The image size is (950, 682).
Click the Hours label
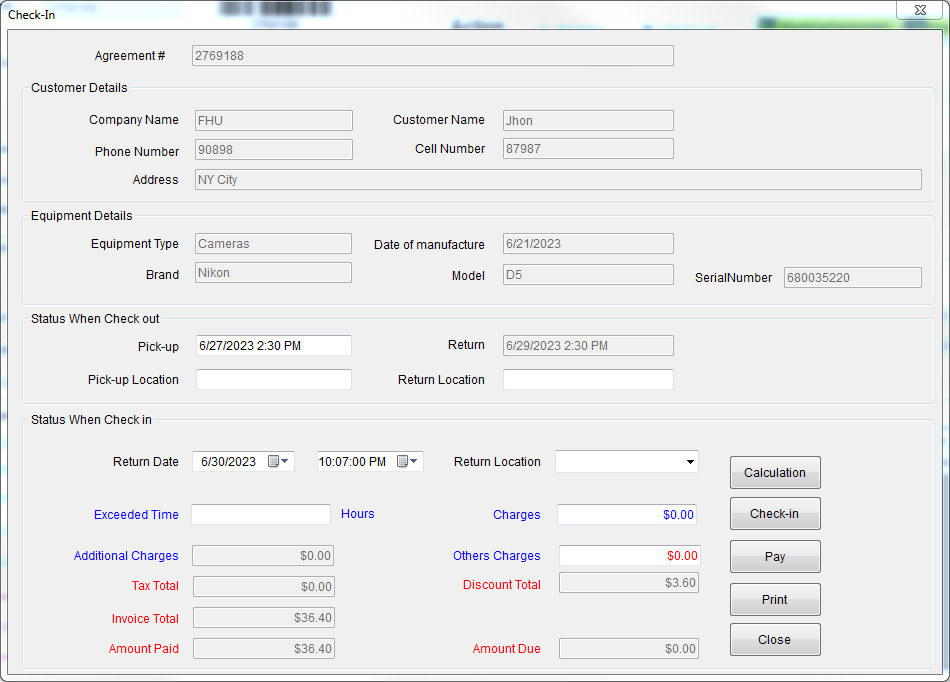357,514
